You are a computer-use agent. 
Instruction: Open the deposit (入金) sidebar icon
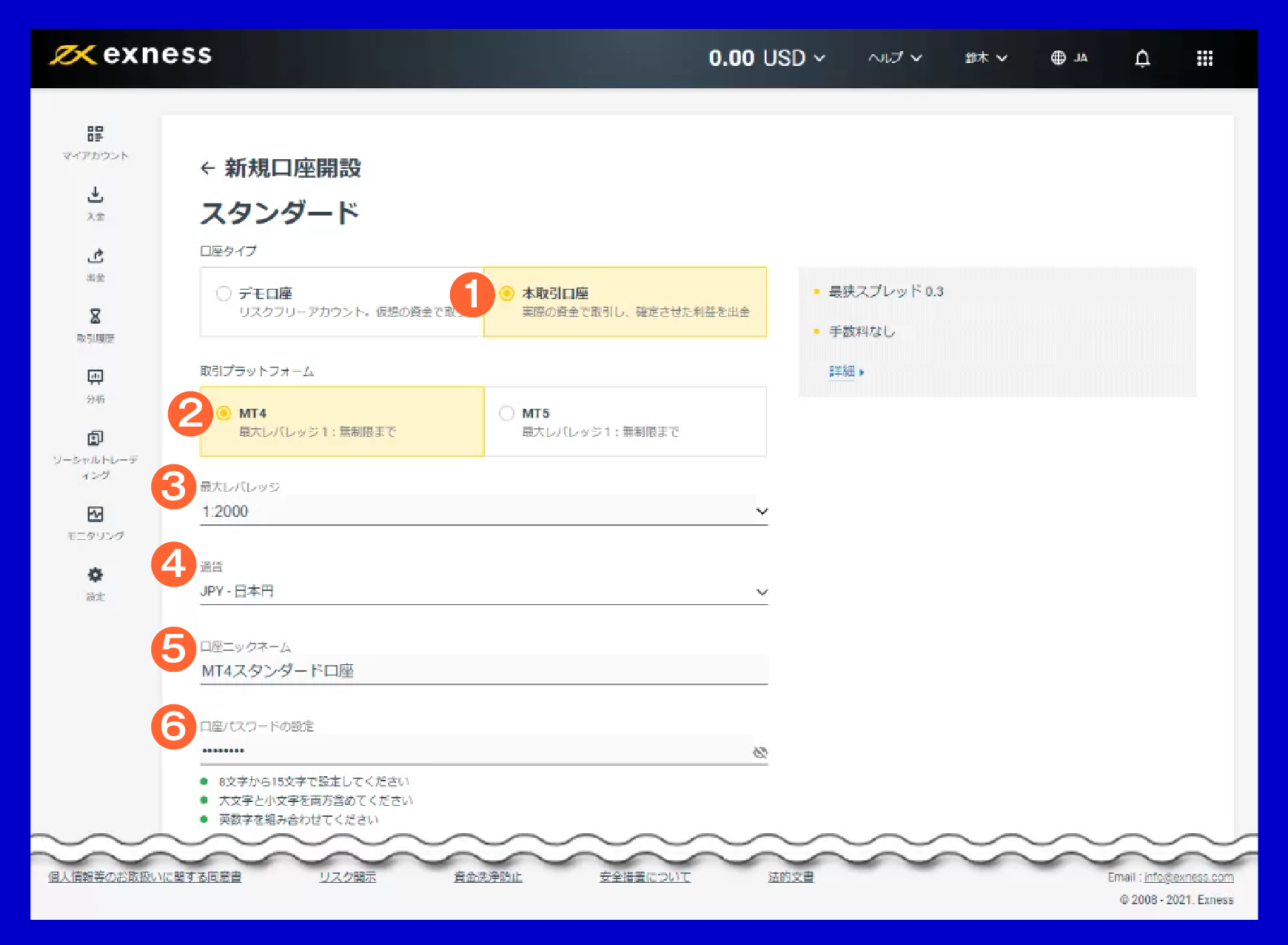click(x=95, y=195)
